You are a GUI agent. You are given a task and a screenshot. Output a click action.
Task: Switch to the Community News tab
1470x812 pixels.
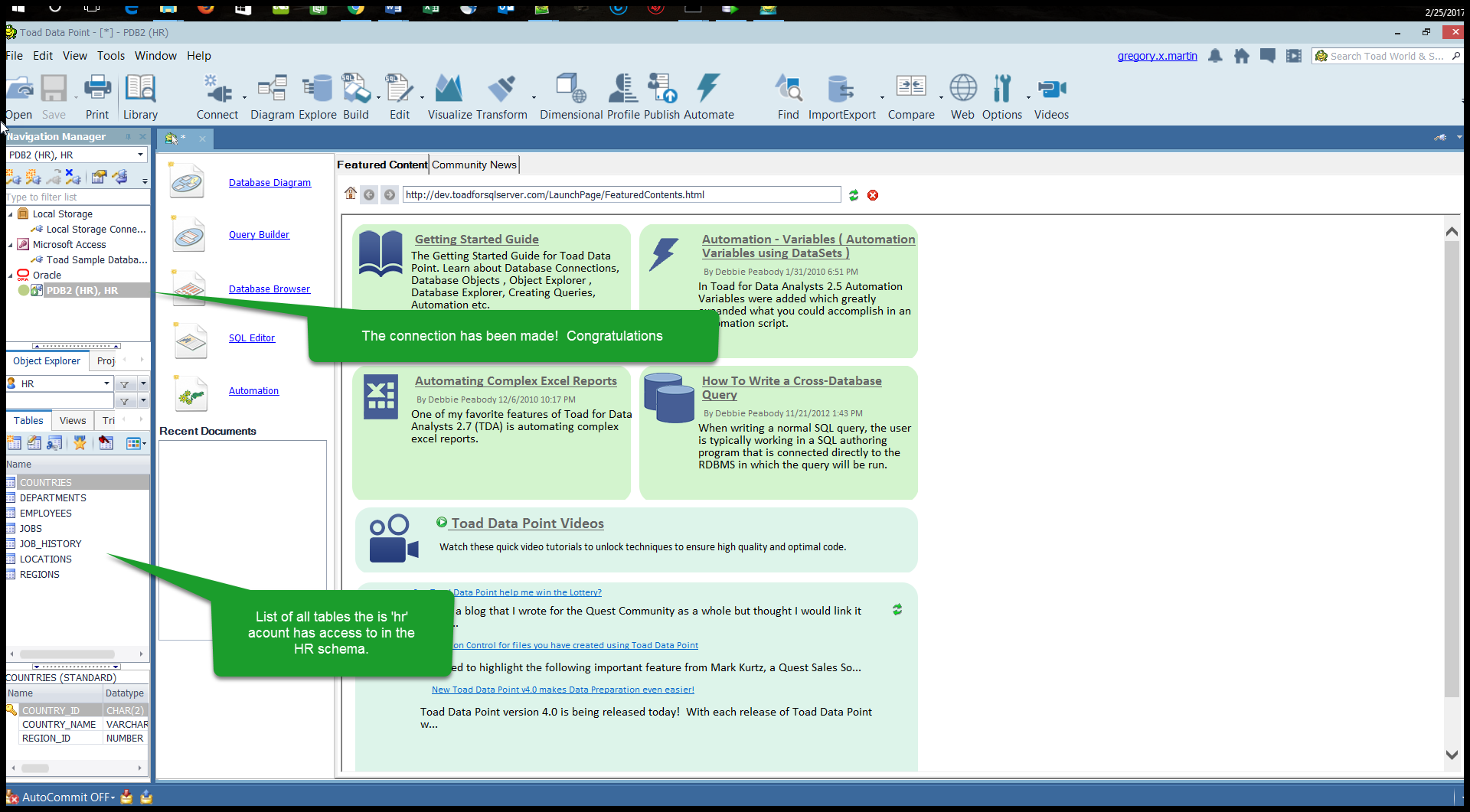coord(474,165)
